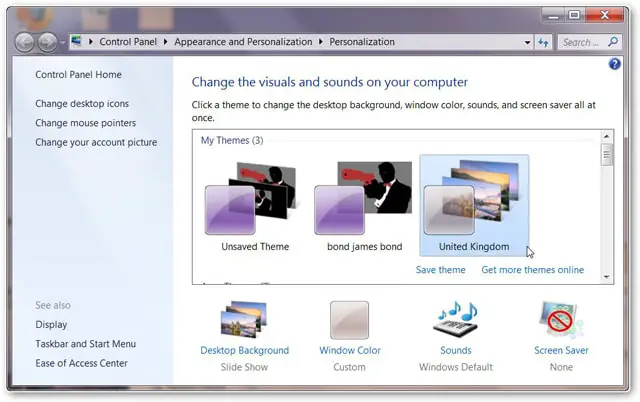Click the Window Color icon
This screenshot has height=402, width=640.
[350, 320]
